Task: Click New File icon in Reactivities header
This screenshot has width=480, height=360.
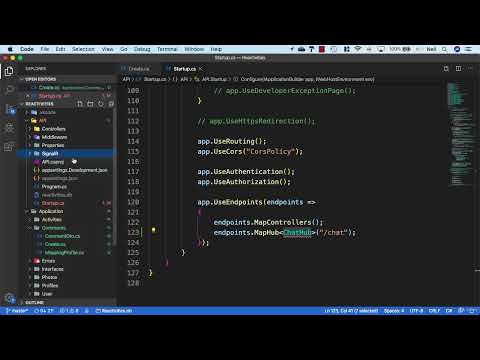Action: click(x=80, y=104)
